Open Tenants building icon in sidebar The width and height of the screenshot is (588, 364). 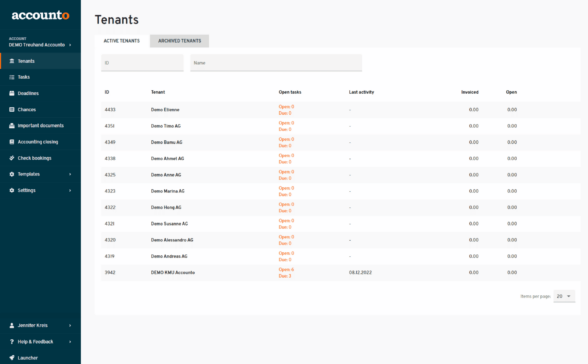pyautogui.click(x=12, y=61)
